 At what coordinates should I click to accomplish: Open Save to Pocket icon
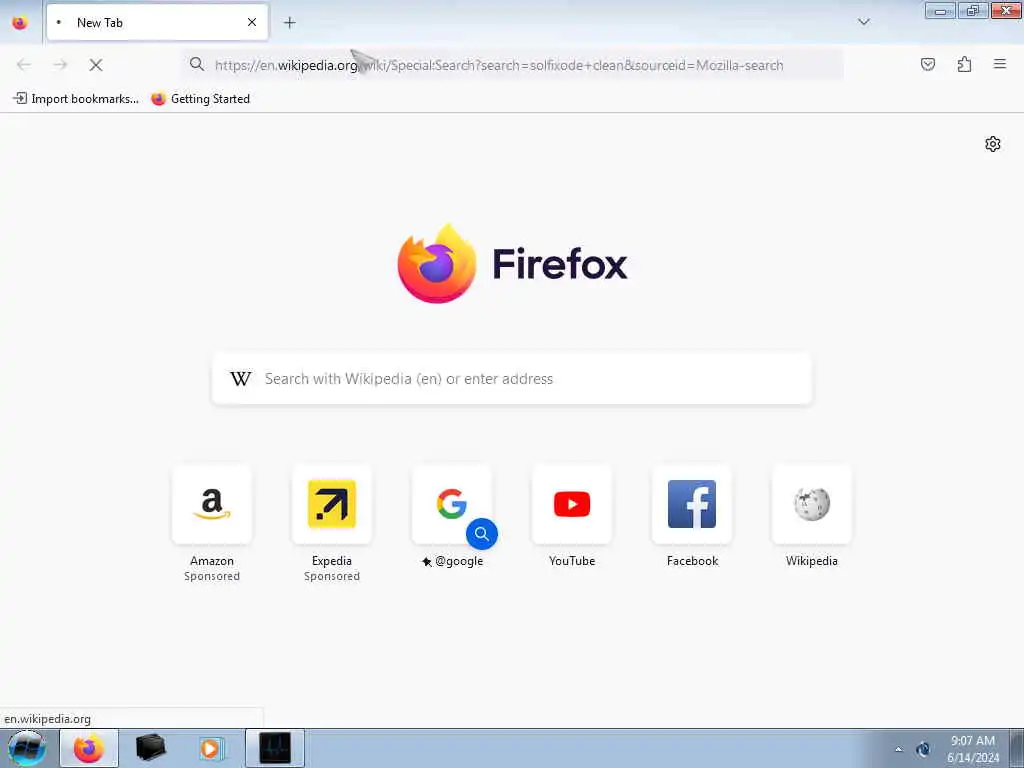pyautogui.click(x=927, y=64)
